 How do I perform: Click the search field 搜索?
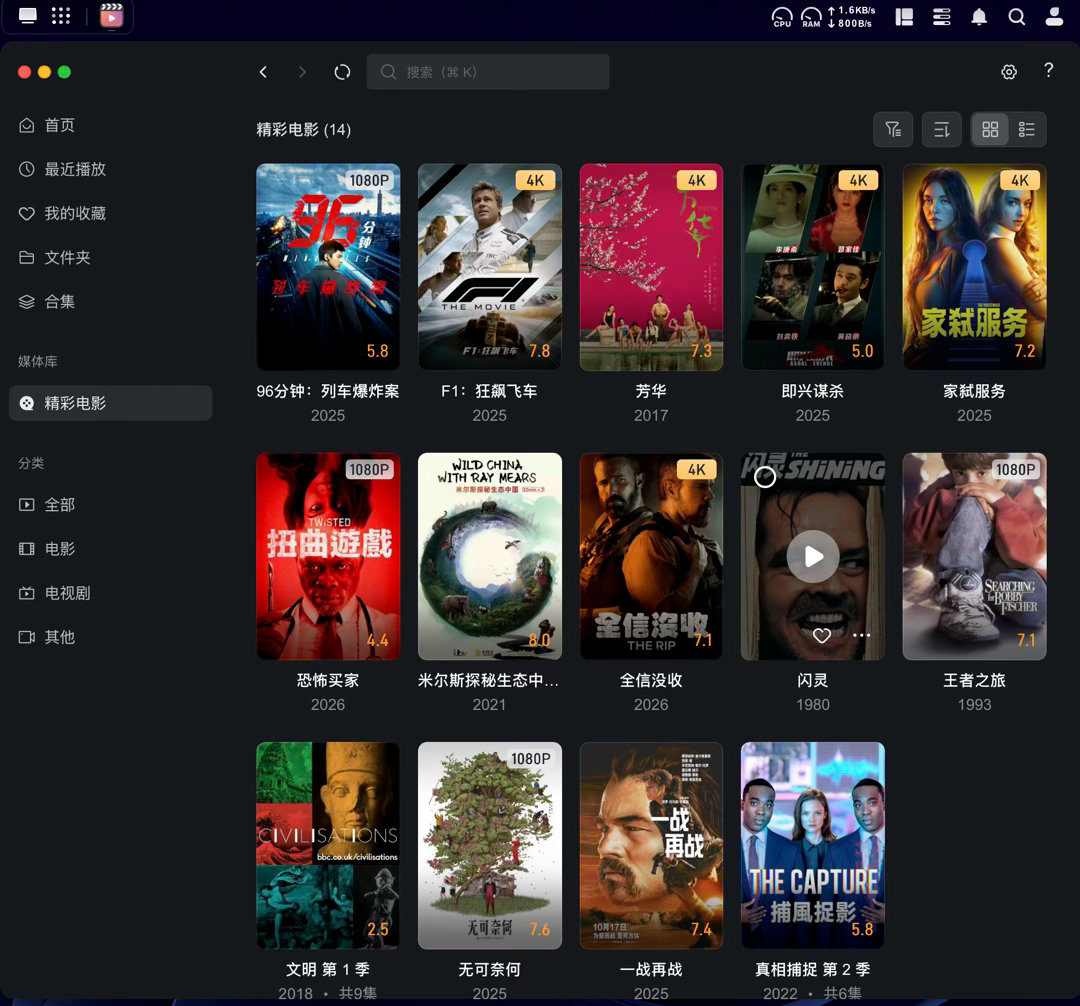coord(488,72)
